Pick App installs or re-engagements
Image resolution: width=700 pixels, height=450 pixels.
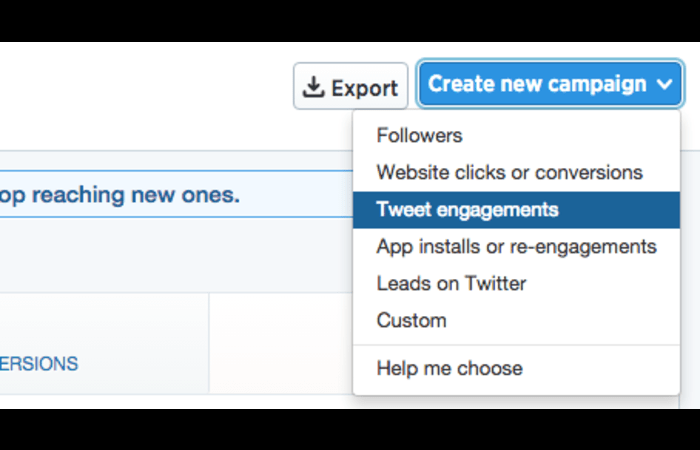pyautogui.click(x=516, y=246)
